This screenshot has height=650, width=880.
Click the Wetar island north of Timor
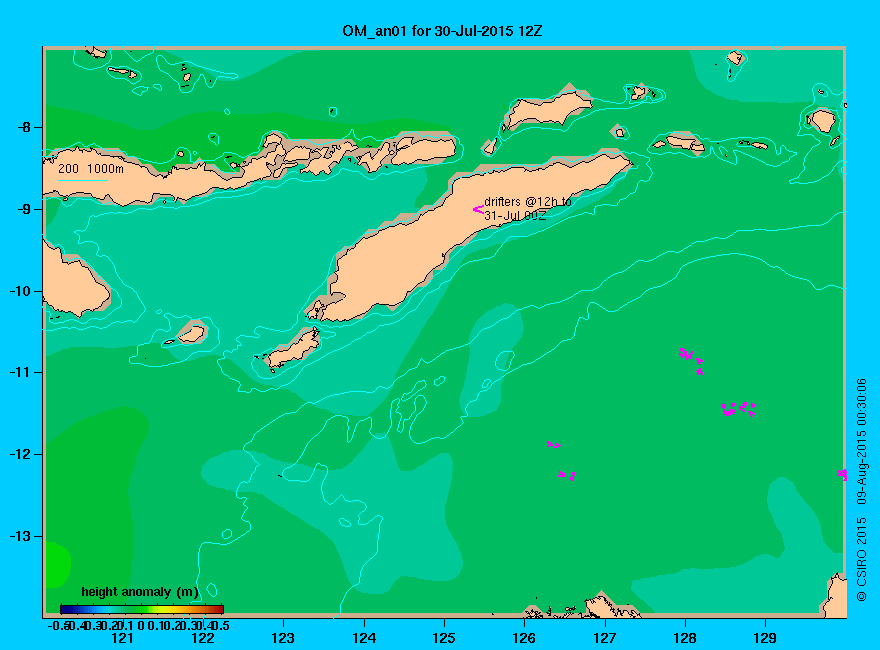(x=547, y=109)
